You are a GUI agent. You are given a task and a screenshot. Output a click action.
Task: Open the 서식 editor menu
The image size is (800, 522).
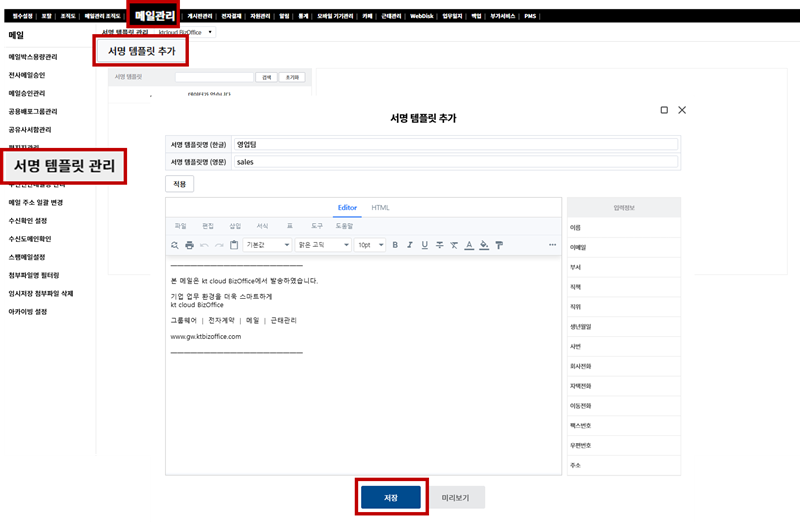pos(262,226)
